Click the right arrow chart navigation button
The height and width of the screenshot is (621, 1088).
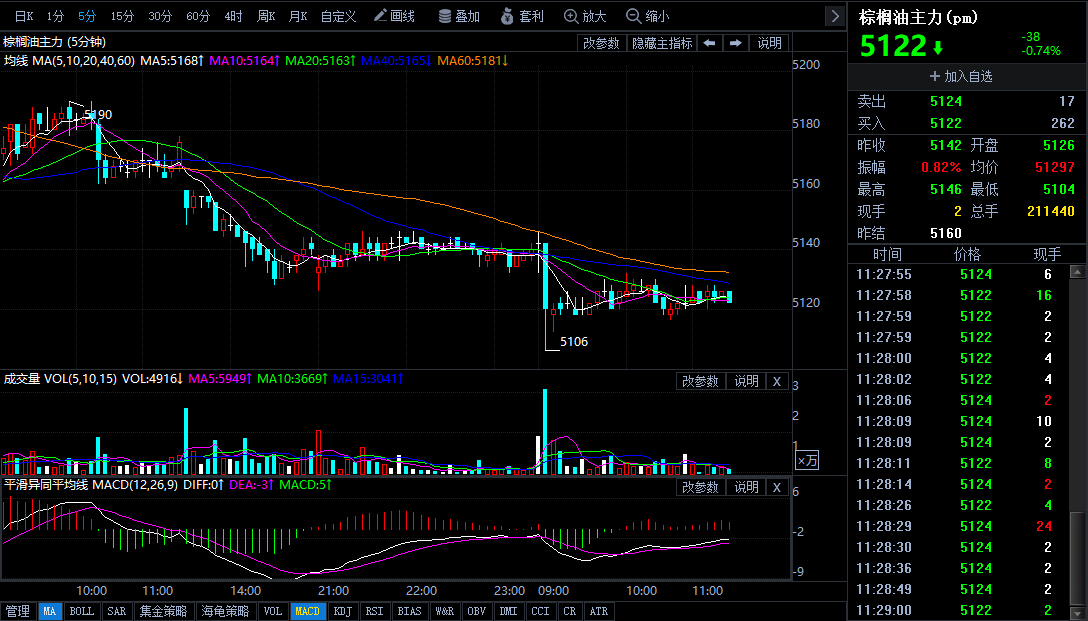[736, 43]
